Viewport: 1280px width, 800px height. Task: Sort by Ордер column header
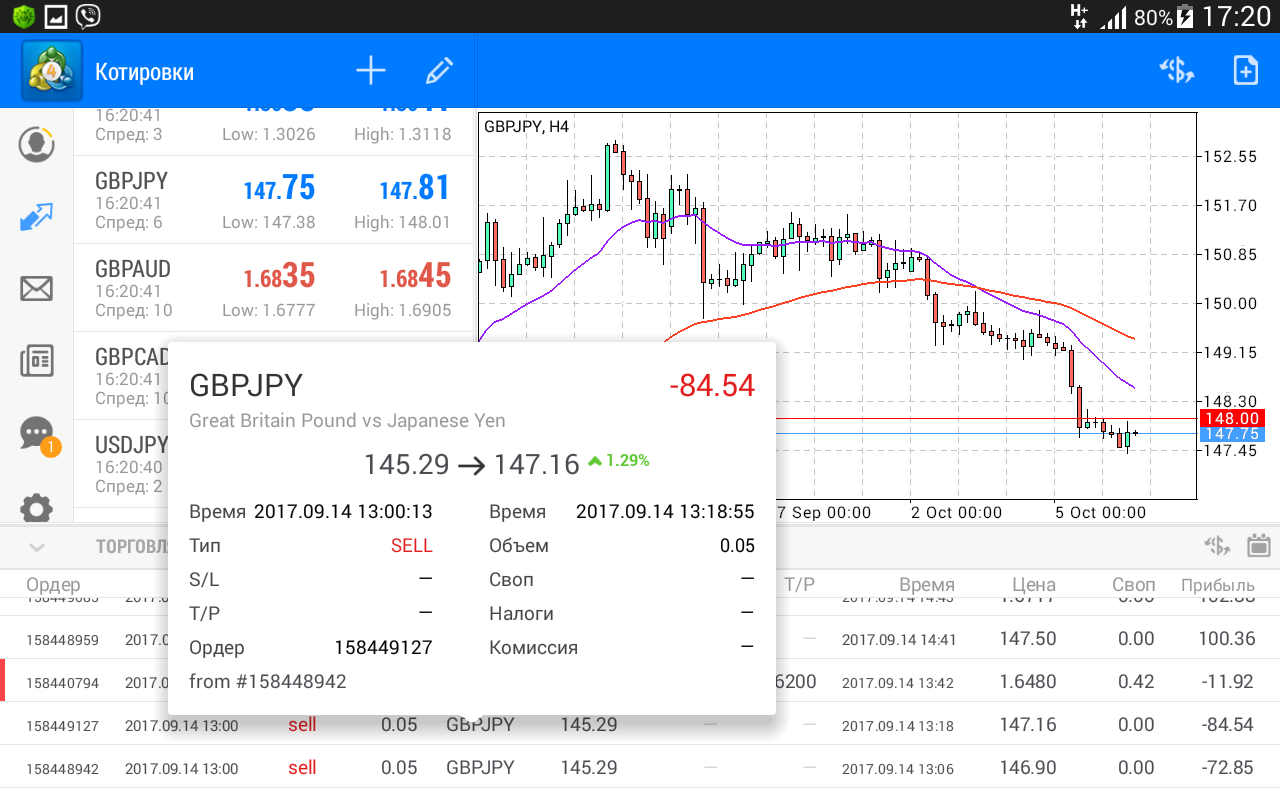(53, 585)
